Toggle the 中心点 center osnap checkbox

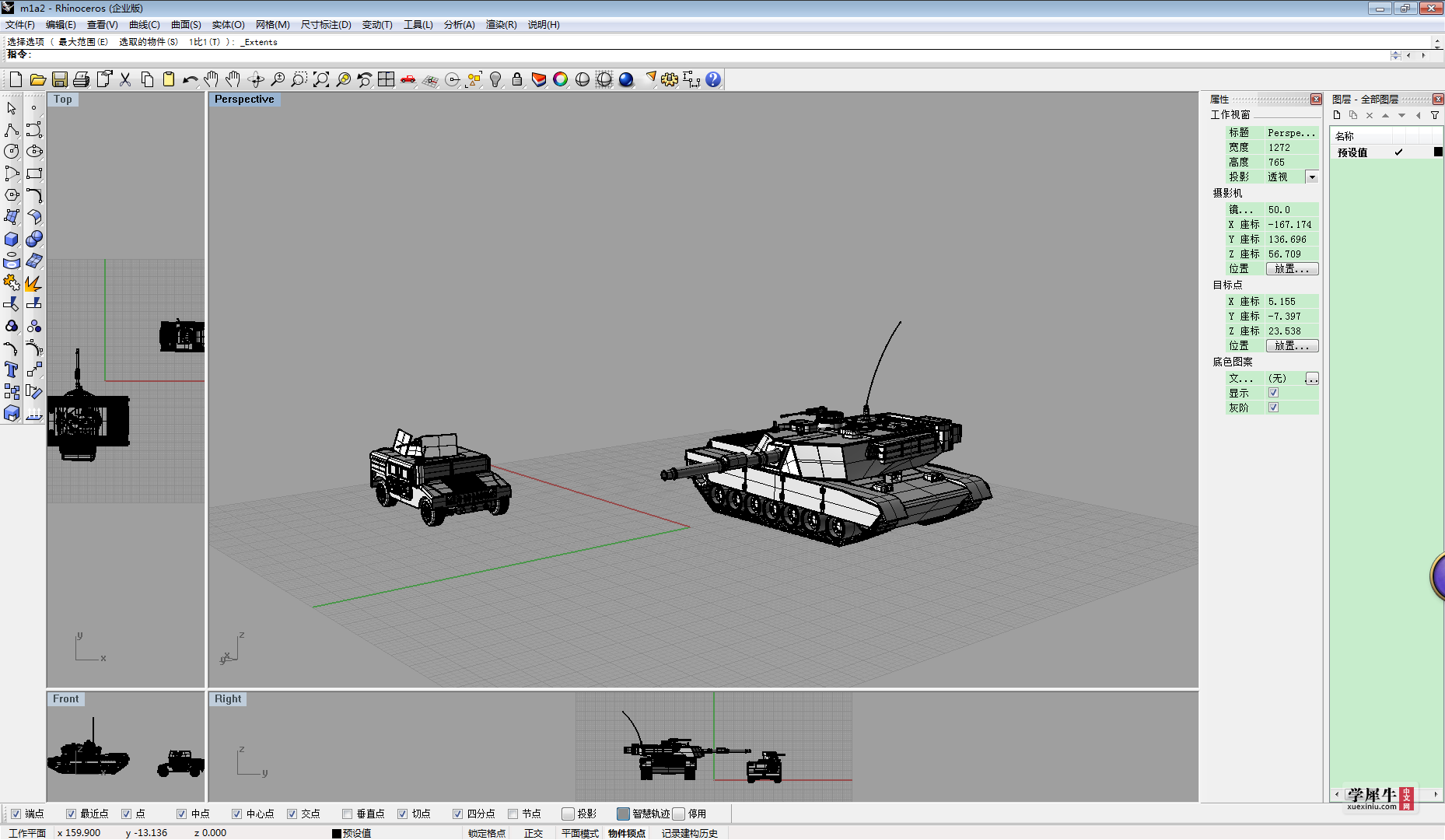(x=236, y=814)
